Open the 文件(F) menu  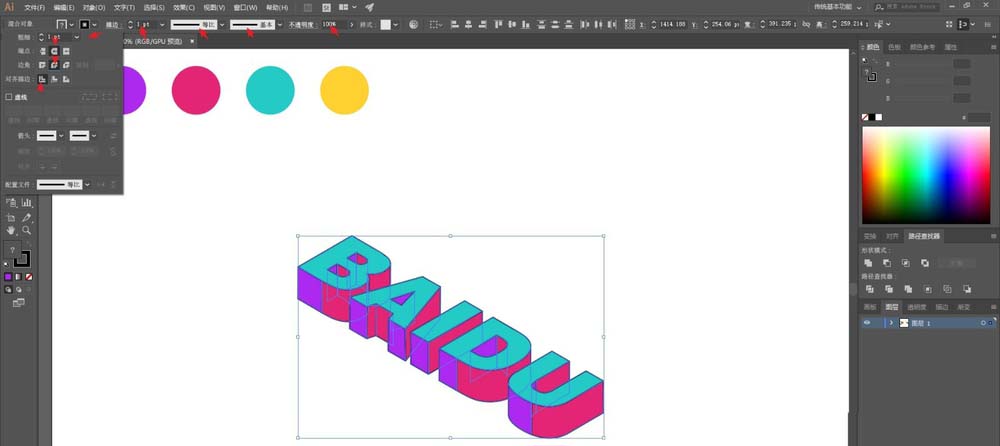(34, 8)
